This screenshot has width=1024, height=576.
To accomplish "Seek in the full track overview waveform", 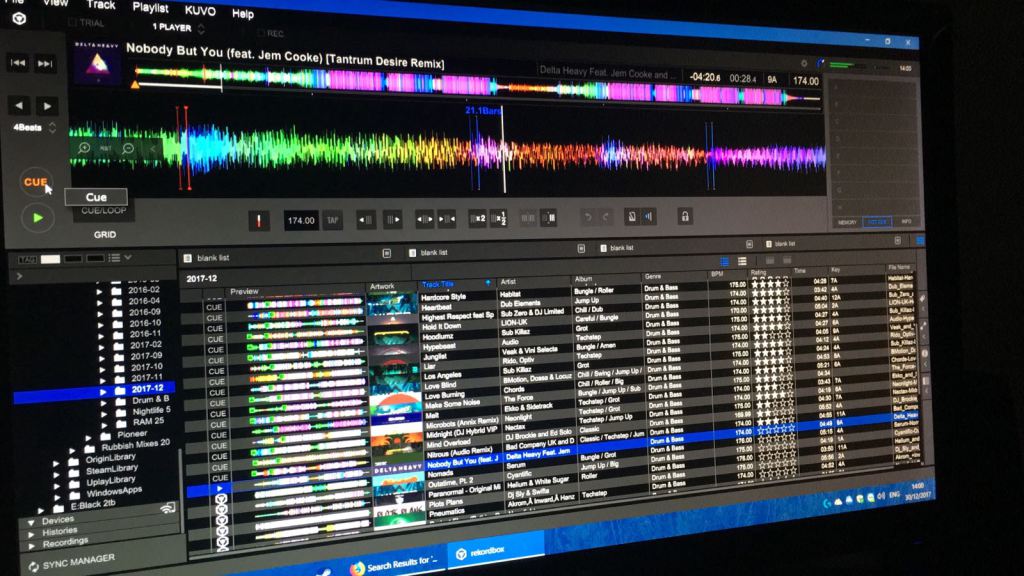I will tap(477, 86).
